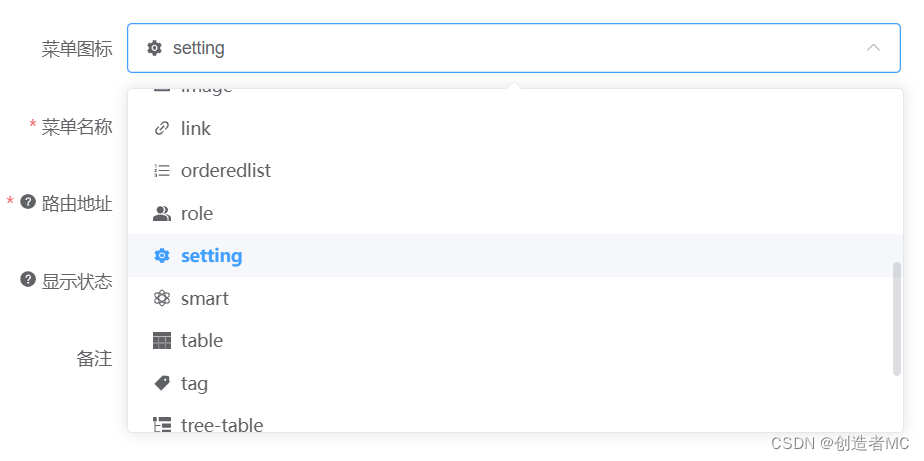Click the smart atom icon
The image size is (924, 461).
tap(162, 299)
